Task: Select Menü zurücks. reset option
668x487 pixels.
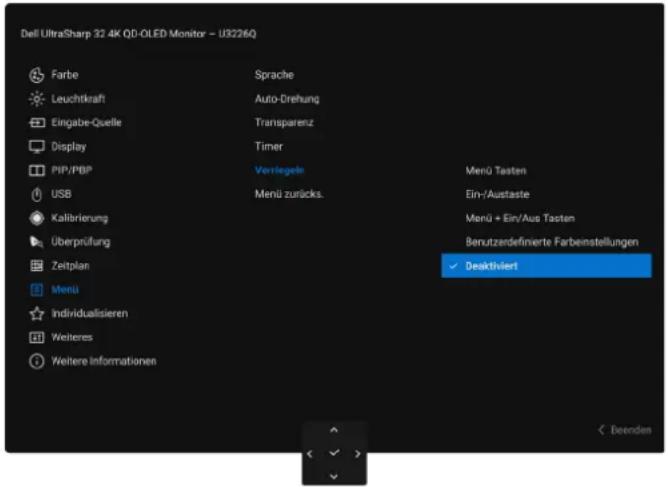Action: click(x=289, y=194)
